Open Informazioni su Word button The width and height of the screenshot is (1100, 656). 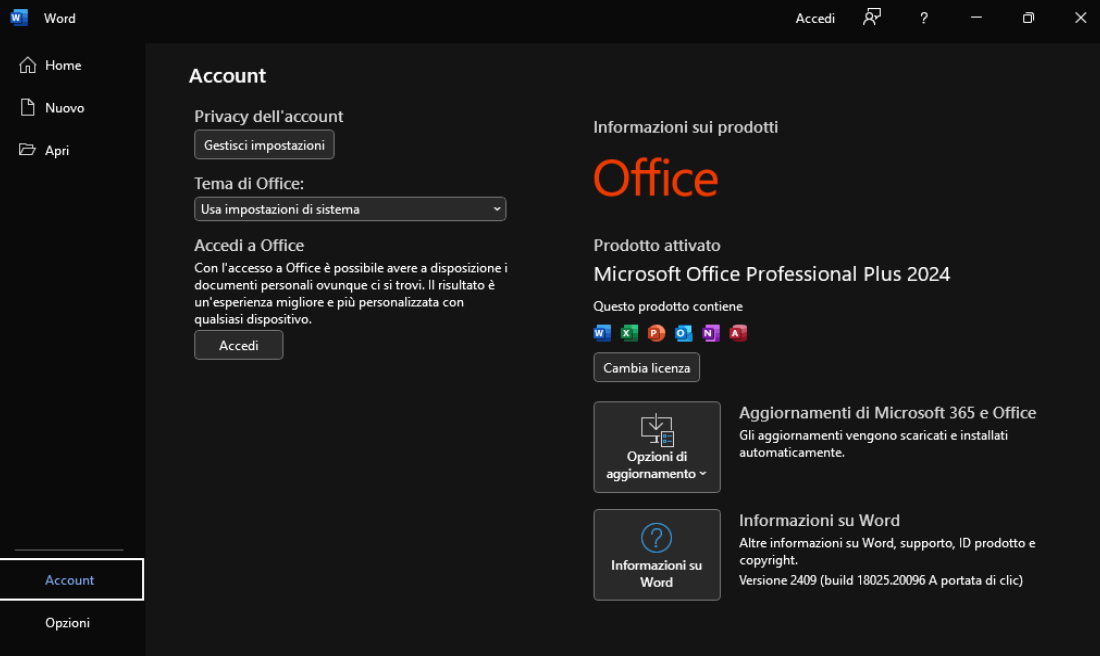pyautogui.click(x=657, y=555)
